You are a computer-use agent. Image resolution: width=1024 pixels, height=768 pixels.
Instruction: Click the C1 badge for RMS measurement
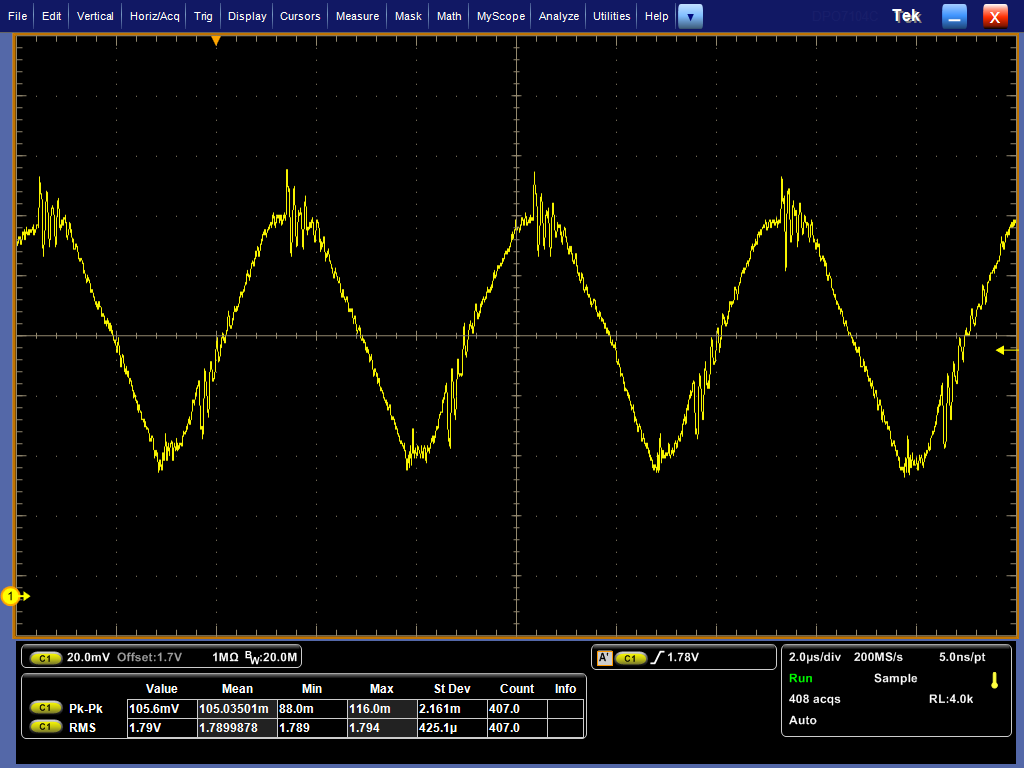(45, 727)
